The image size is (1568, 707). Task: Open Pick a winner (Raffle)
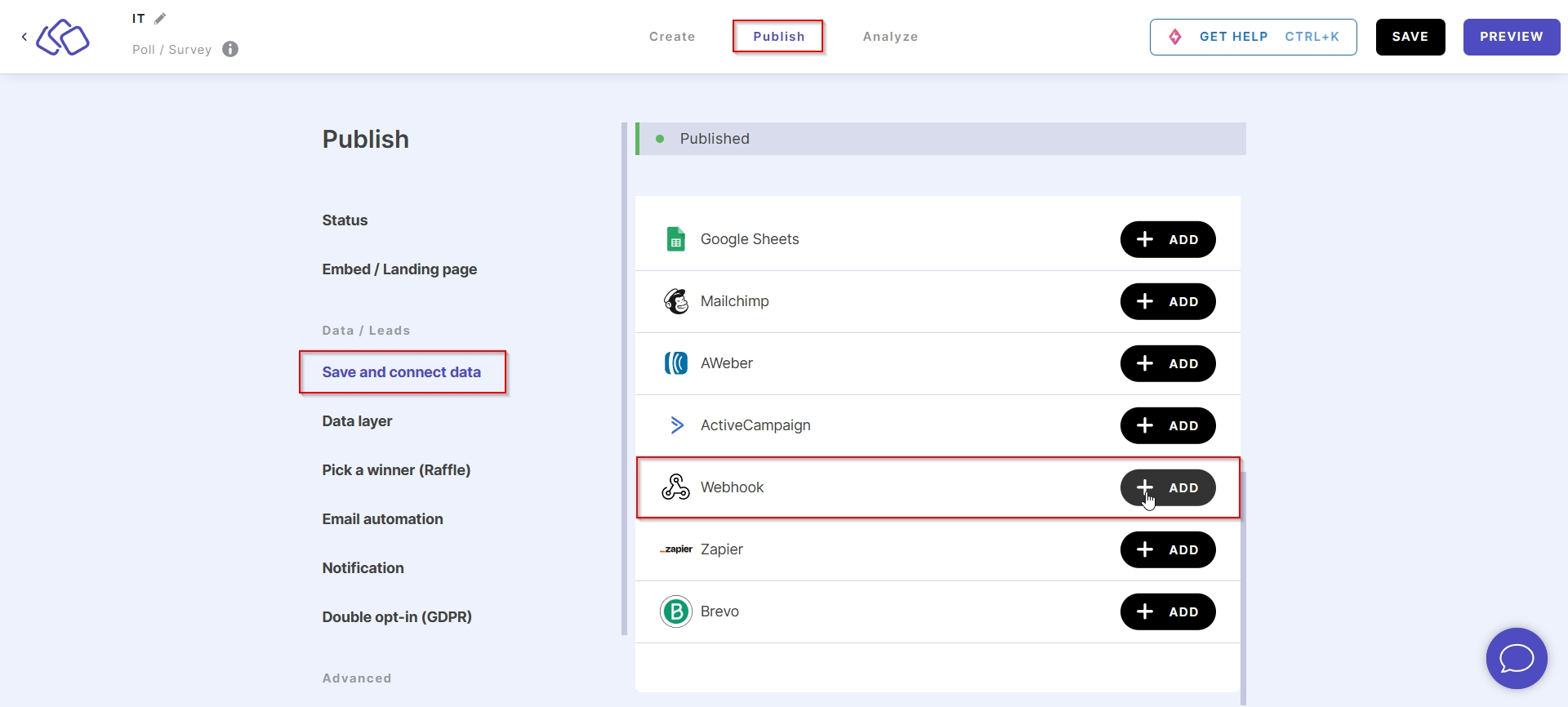point(396,470)
